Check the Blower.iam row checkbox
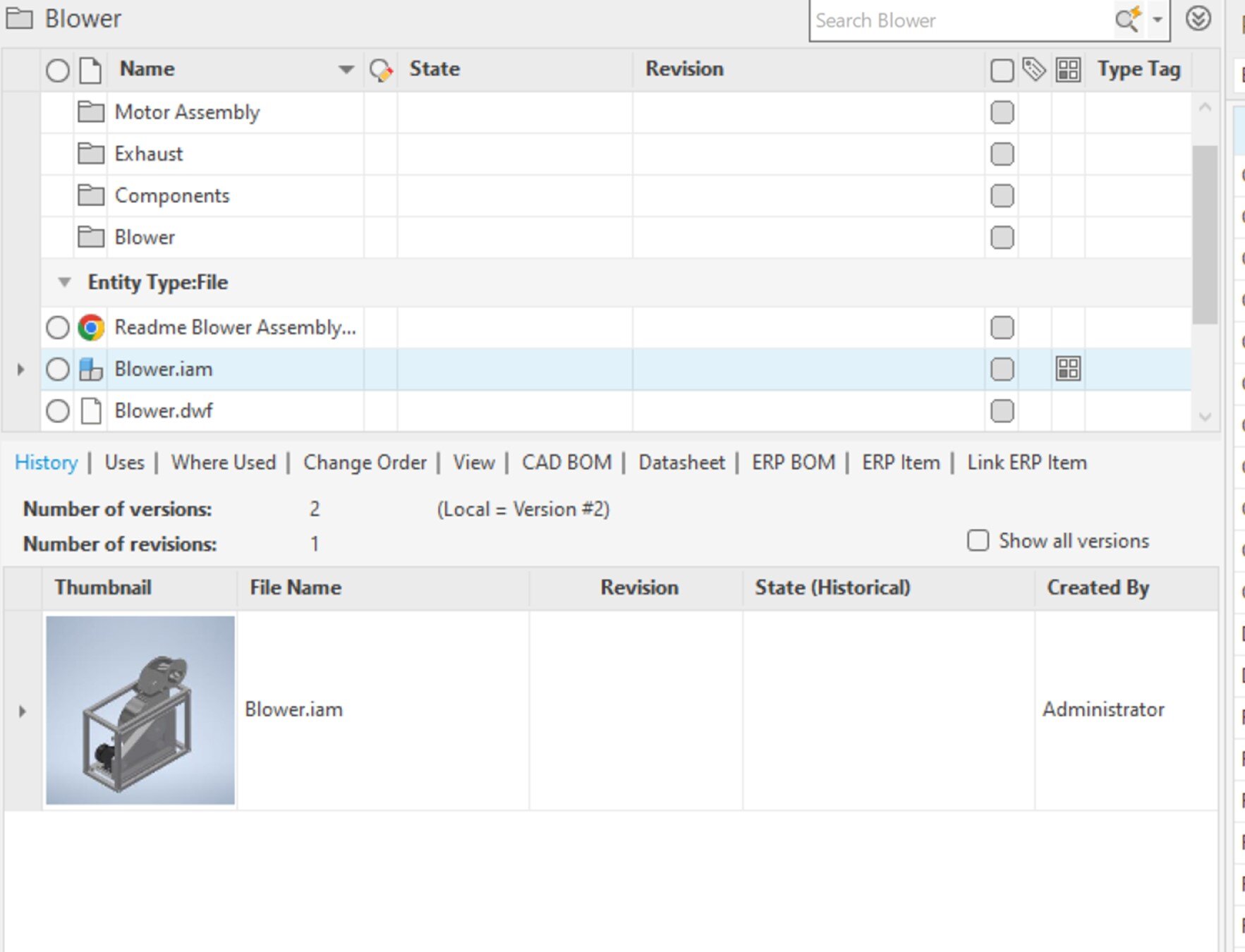1245x952 pixels. [1002, 369]
